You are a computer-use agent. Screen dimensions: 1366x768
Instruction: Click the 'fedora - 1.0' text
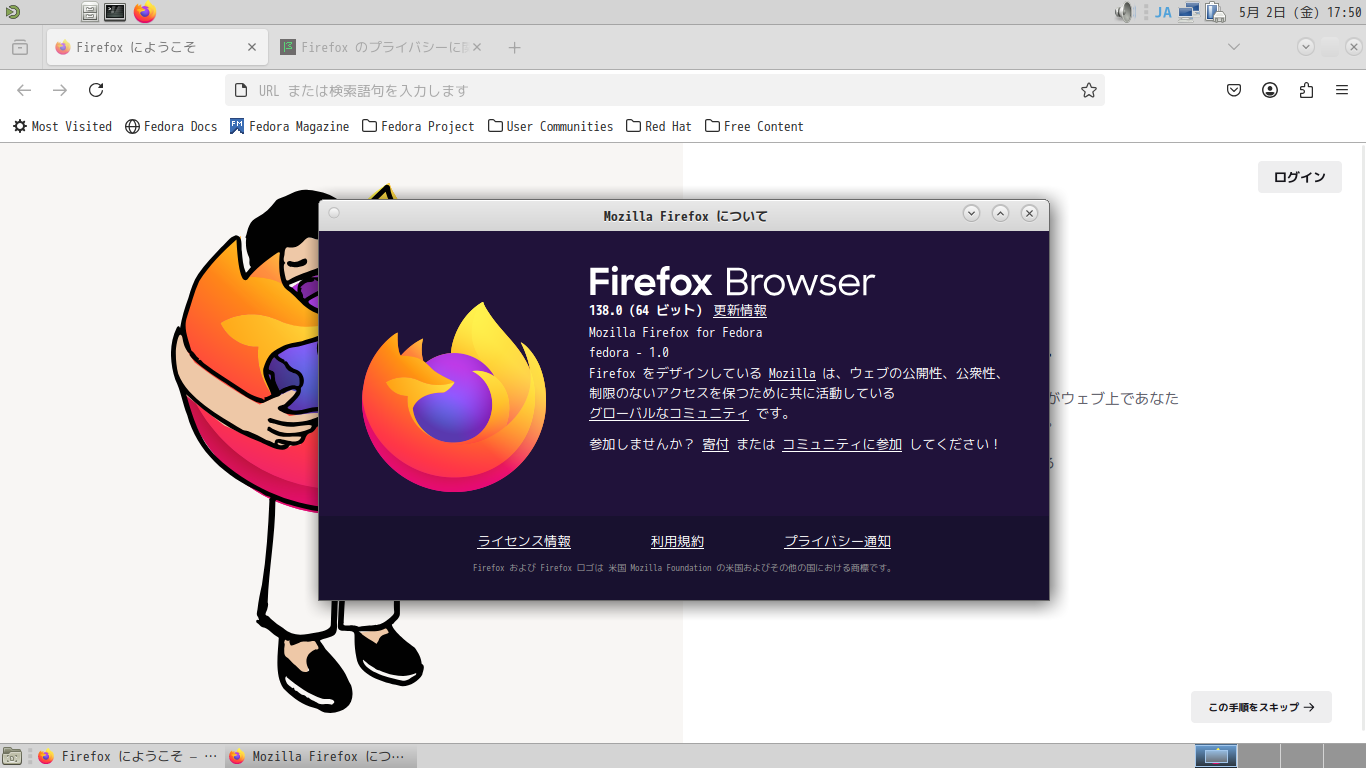click(x=629, y=352)
